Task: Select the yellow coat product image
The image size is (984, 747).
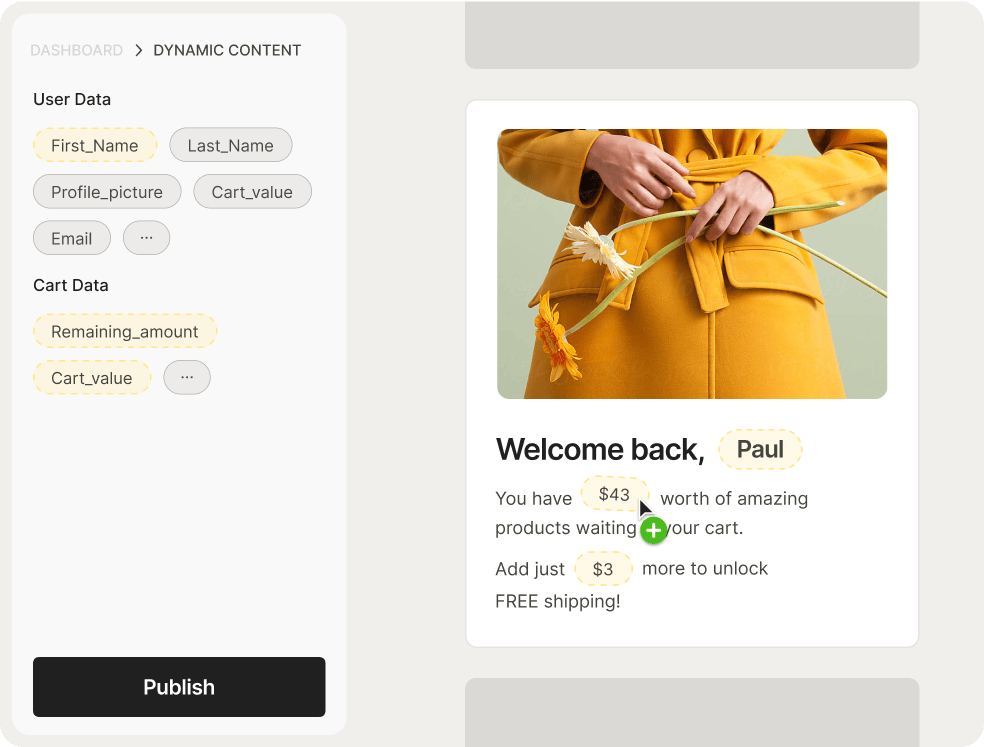Action: coord(692,264)
